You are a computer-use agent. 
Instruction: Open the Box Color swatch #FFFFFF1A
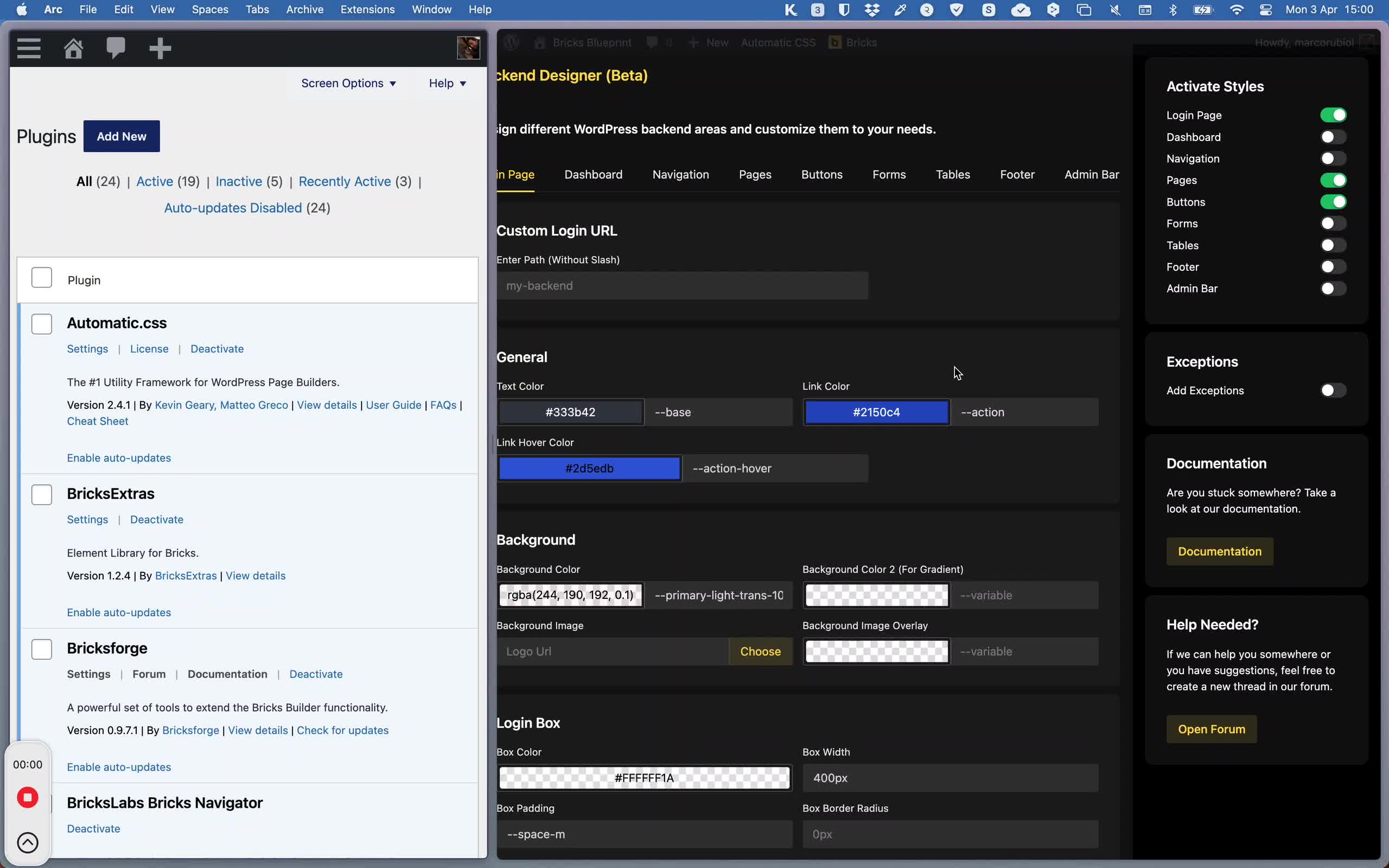coord(645,778)
